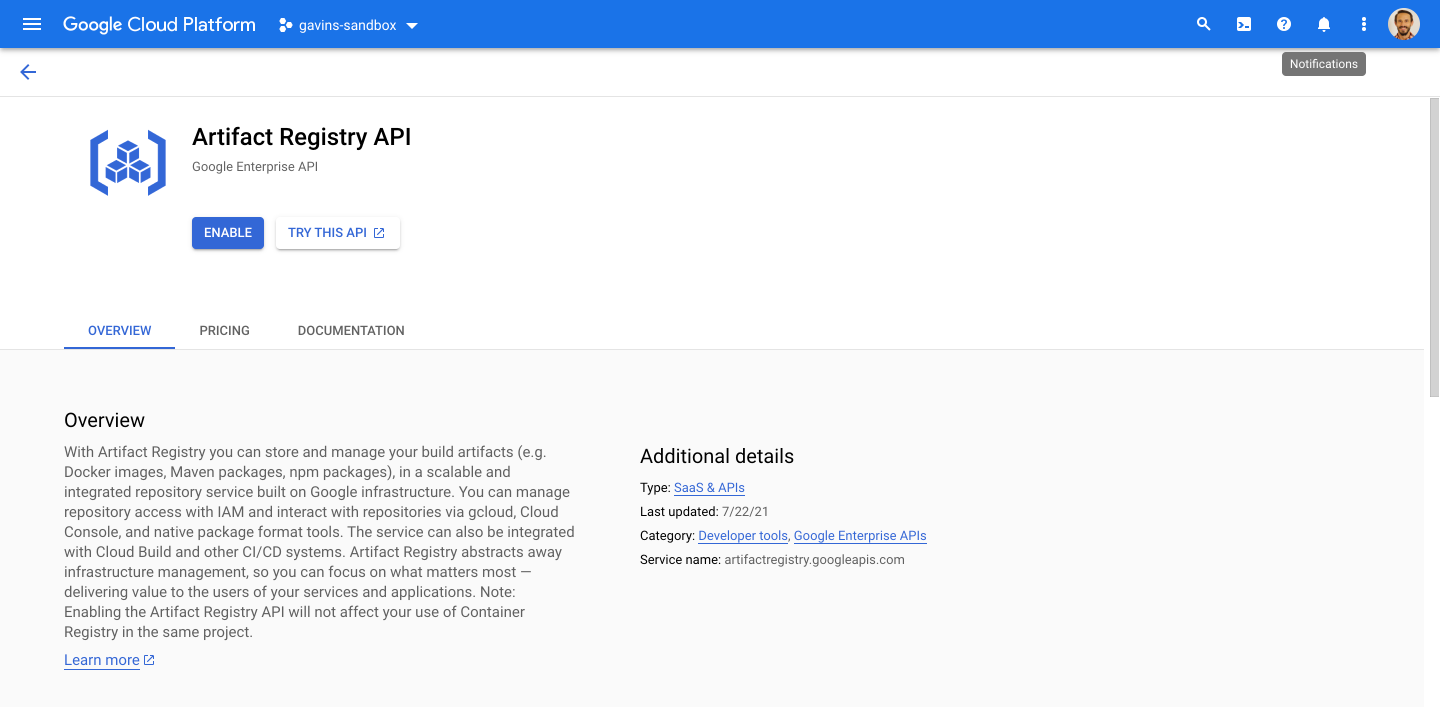
Task: Click the Artifact Registry API logo icon
Action: (127, 161)
